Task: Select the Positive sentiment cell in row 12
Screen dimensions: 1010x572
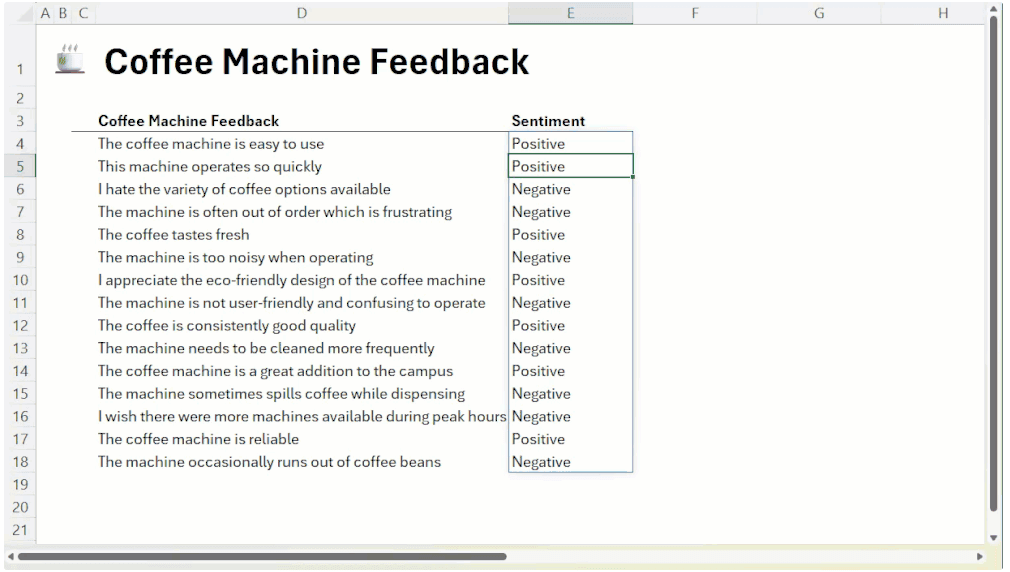Action: [x=570, y=325]
